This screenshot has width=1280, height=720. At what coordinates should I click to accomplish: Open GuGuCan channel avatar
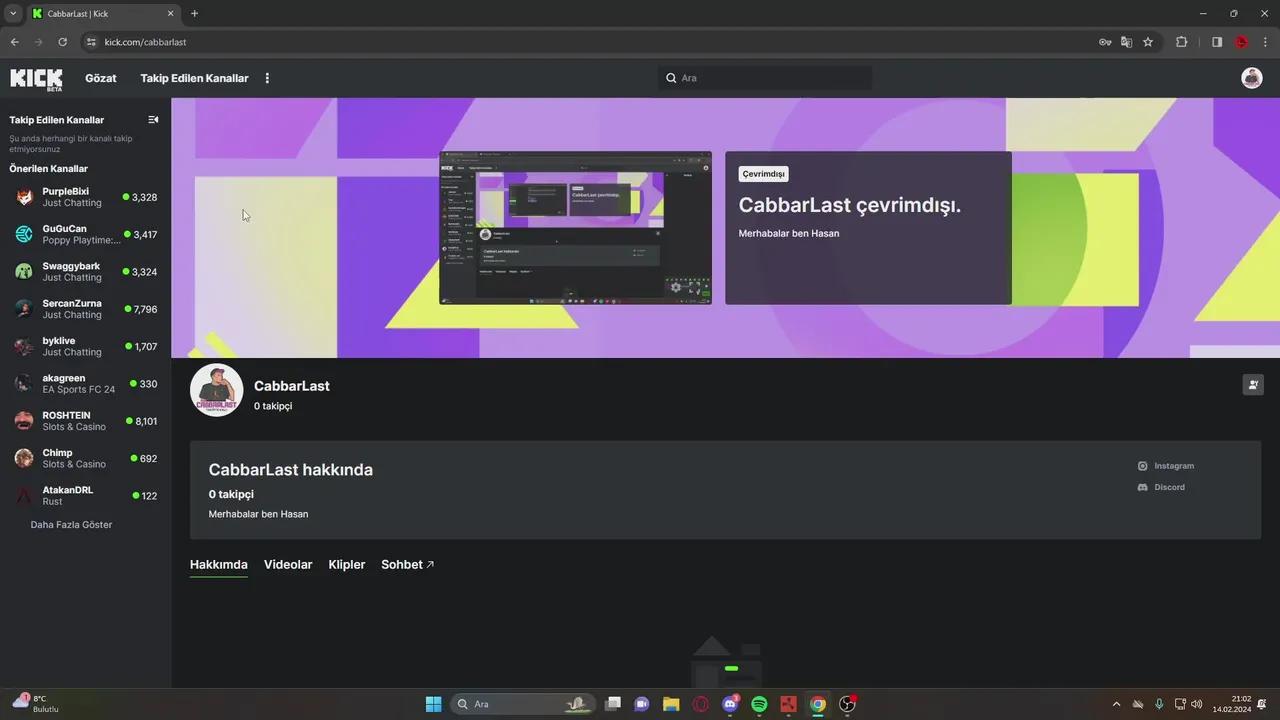click(x=24, y=234)
